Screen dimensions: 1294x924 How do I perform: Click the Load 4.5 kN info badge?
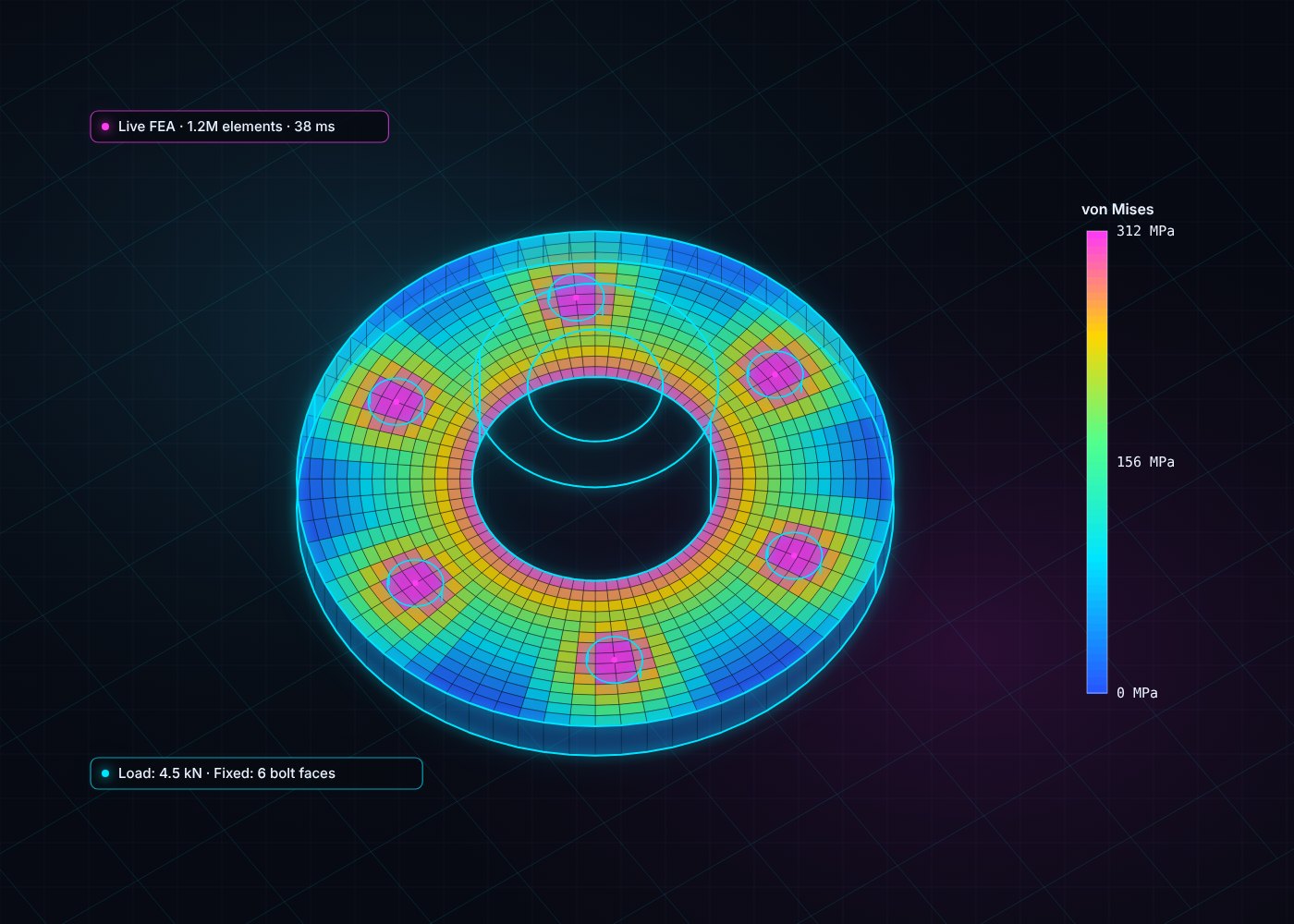pyautogui.click(x=256, y=773)
